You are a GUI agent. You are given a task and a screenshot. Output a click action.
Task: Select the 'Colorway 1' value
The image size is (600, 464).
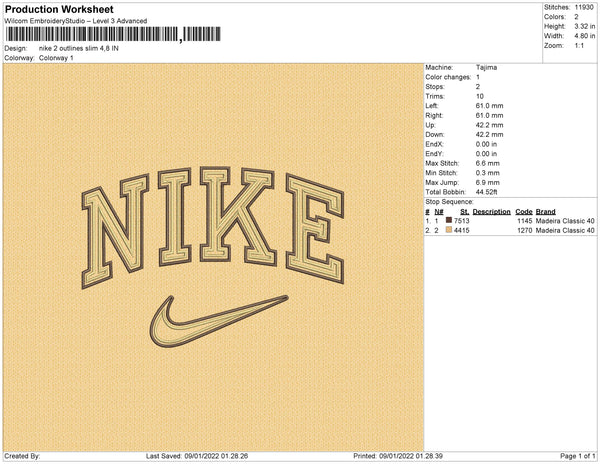tap(56, 58)
